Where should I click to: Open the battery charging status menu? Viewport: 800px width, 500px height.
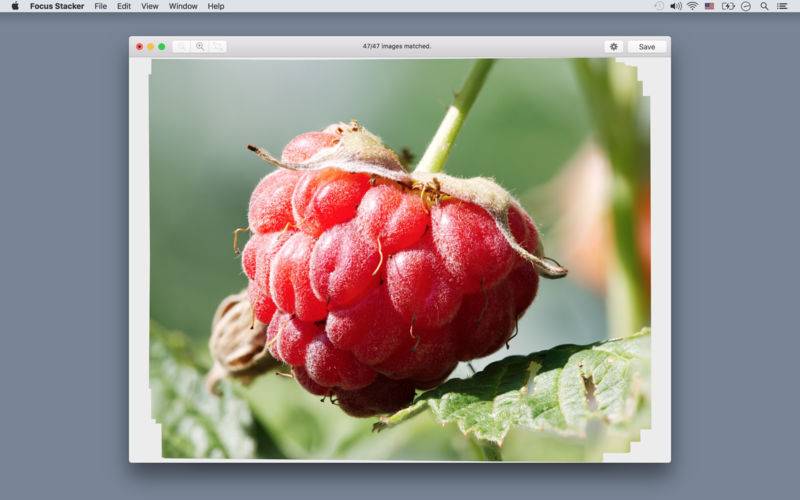pos(728,6)
